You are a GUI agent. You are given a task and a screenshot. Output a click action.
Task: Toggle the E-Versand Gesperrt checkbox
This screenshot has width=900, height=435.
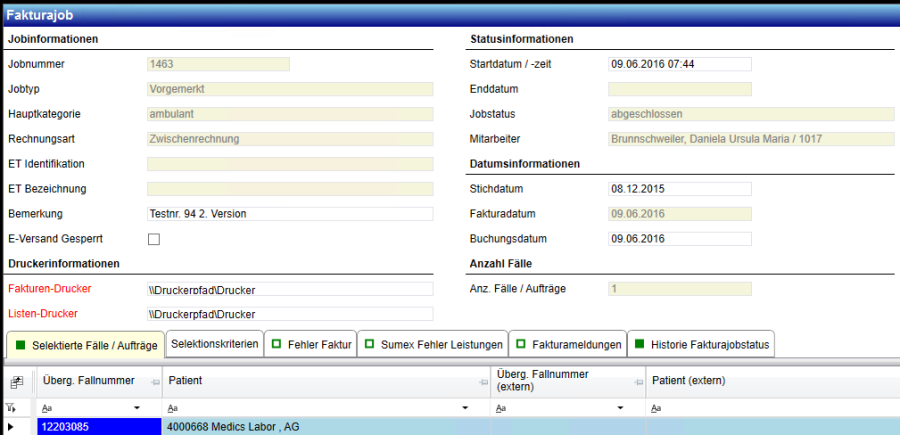(x=154, y=239)
